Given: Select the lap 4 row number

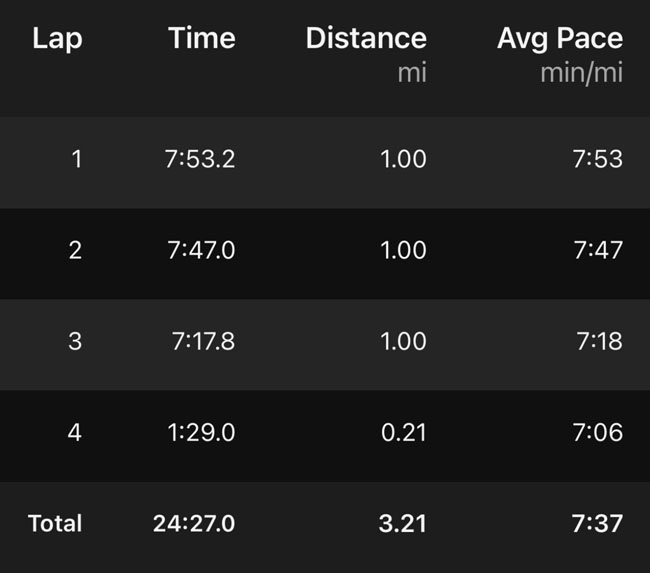Looking at the screenshot, I should click(75, 432).
